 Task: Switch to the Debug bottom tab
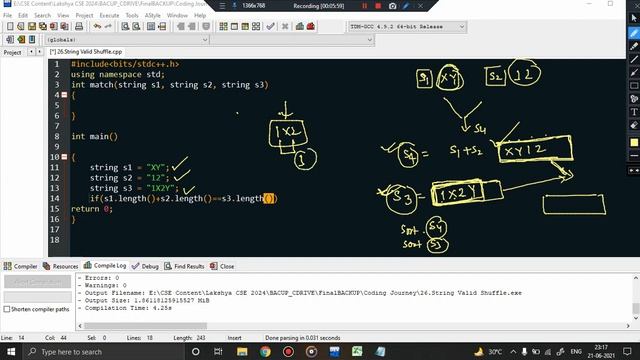point(145,266)
